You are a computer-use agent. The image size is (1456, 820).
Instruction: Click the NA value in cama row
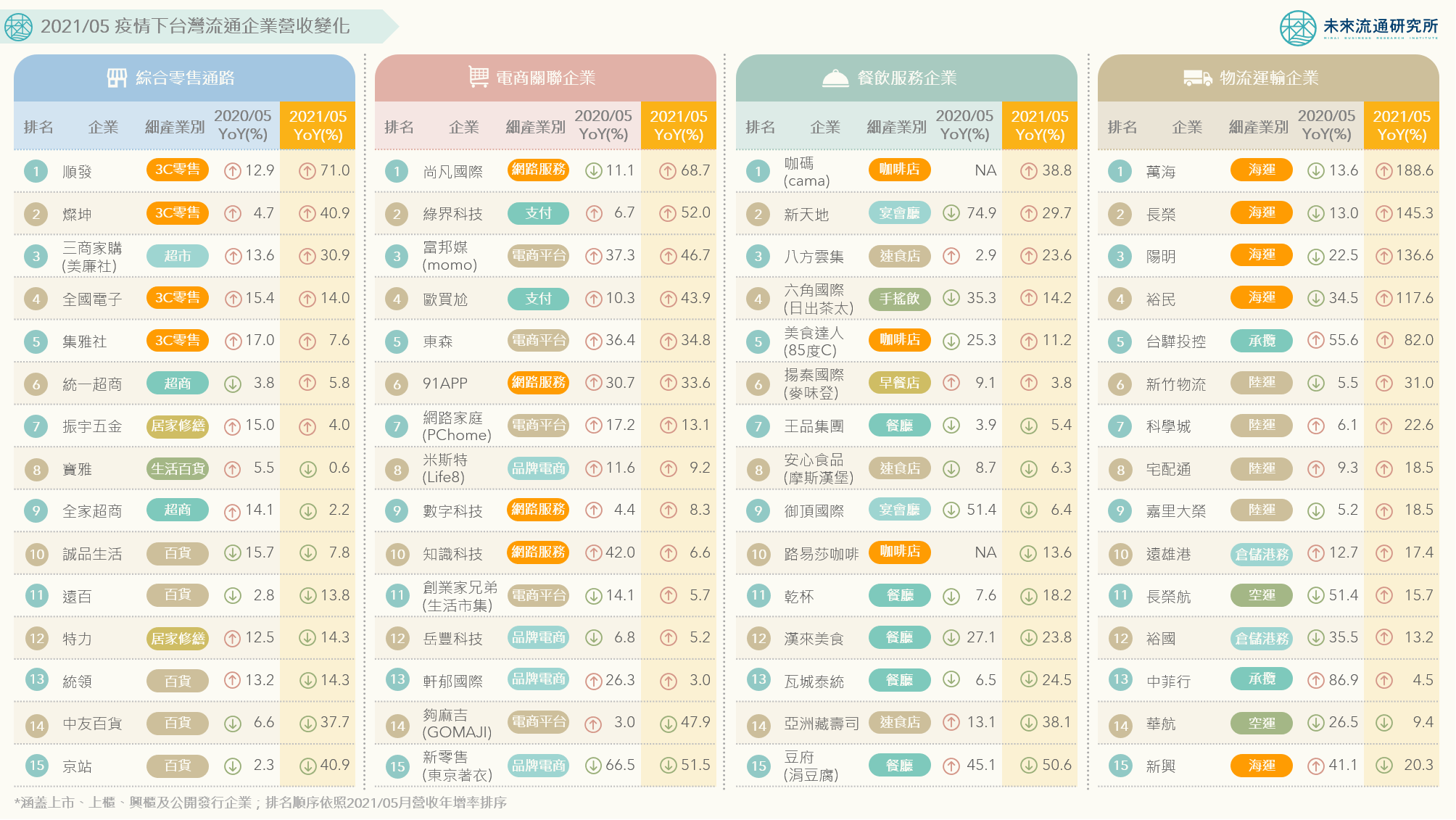click(x=985, y=170)
